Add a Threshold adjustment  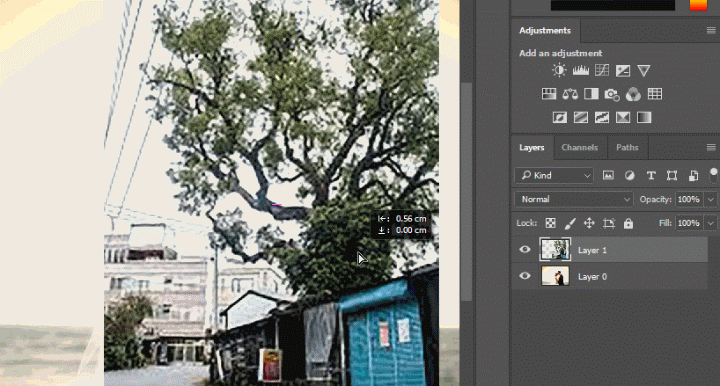[x=602, y=117]
